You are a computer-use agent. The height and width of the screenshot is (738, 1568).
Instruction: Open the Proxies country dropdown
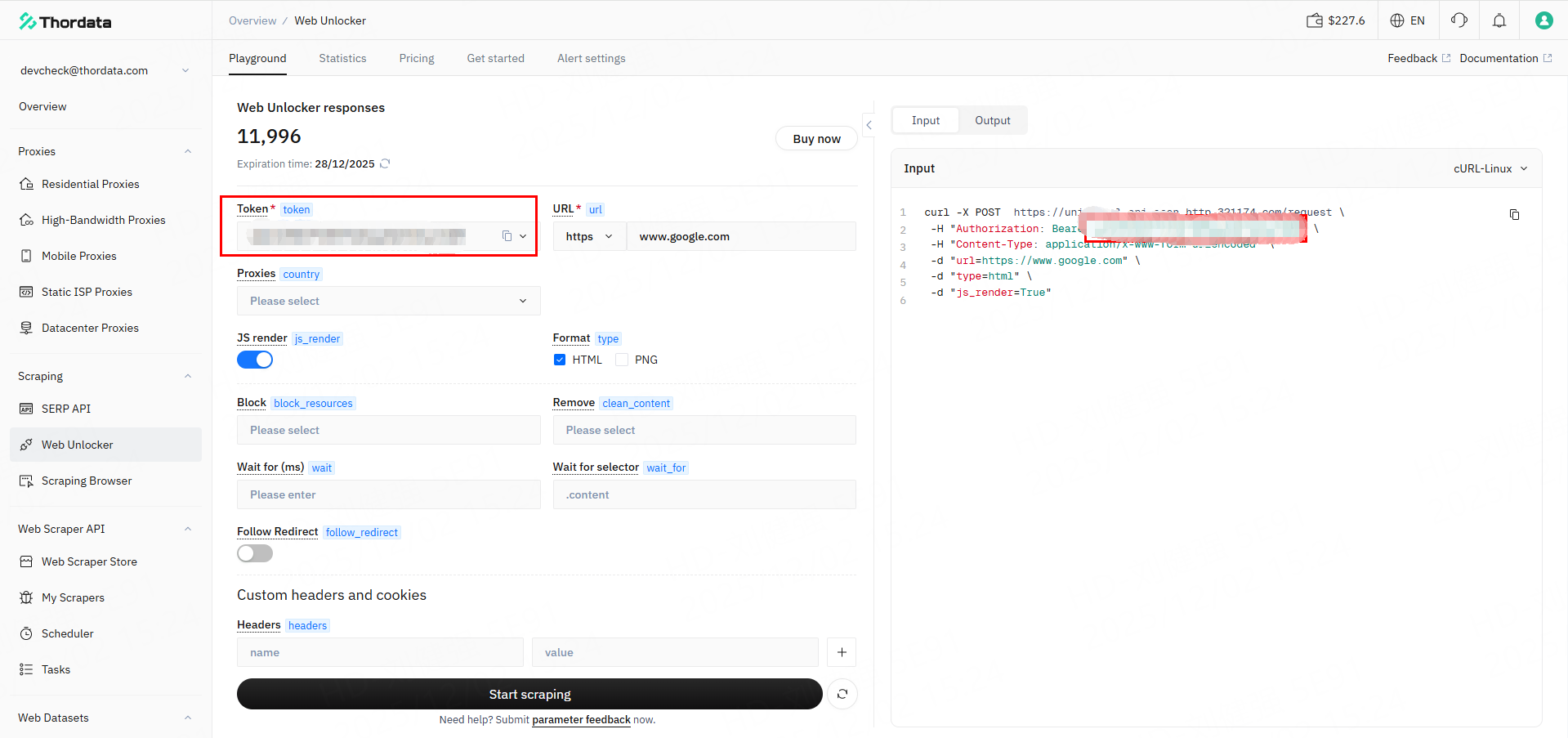[388, 301]
